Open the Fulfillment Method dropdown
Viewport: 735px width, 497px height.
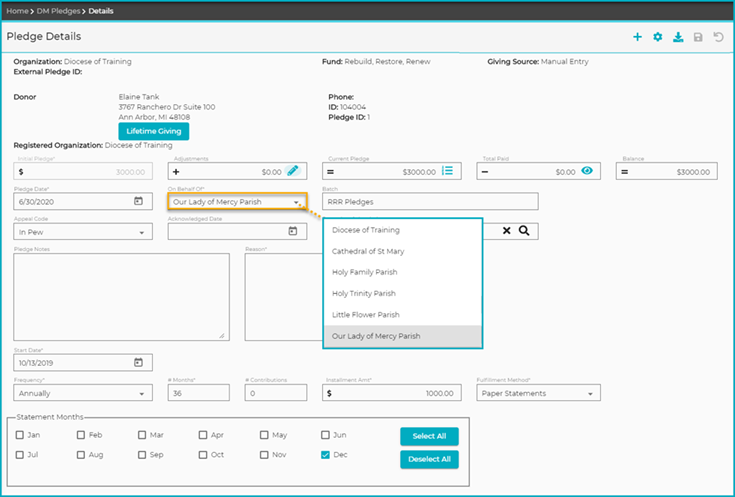click(538, 393)
